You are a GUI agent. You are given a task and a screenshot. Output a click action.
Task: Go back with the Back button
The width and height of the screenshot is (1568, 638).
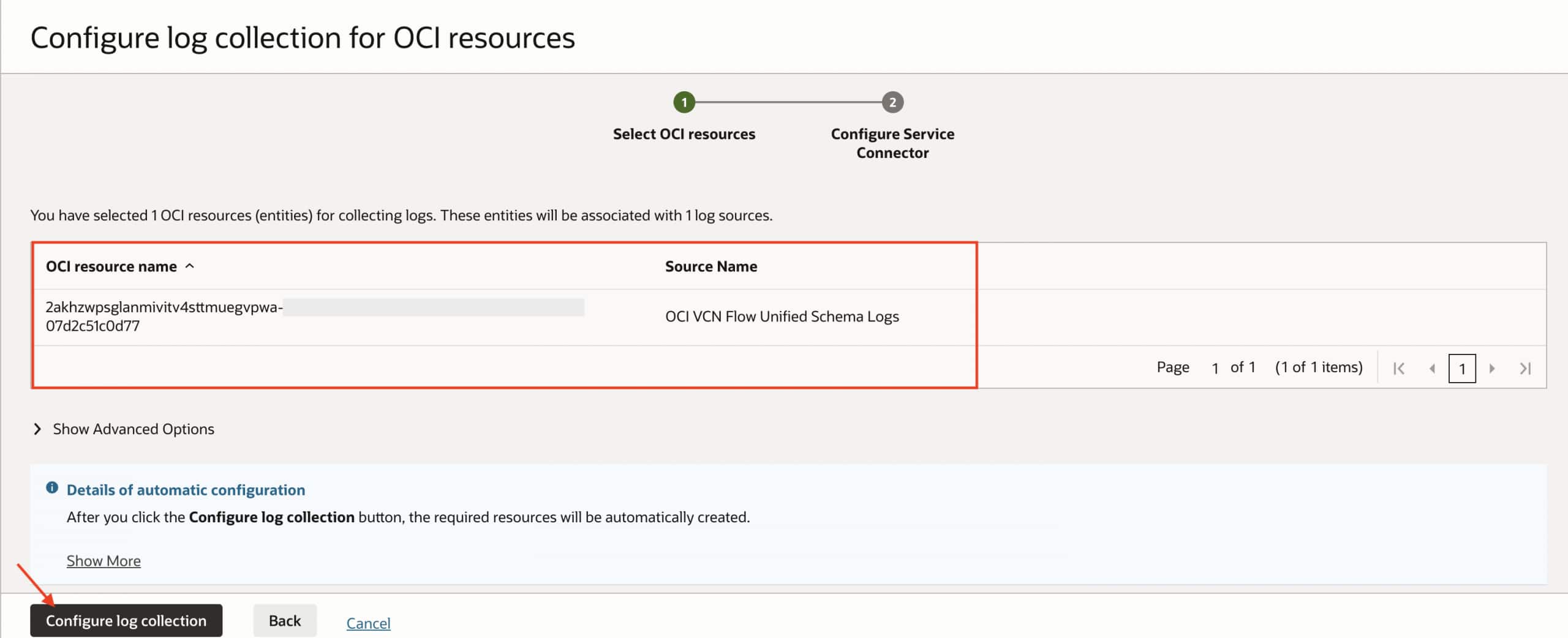[x=285, y=620]
